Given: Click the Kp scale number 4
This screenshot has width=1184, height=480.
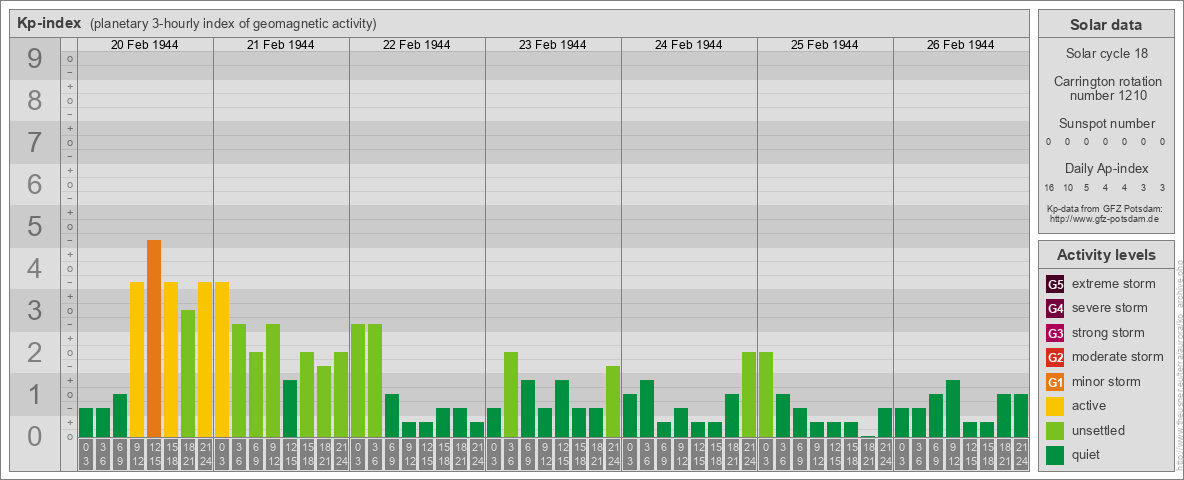Looking at the screenshot, I should [34, 269].
